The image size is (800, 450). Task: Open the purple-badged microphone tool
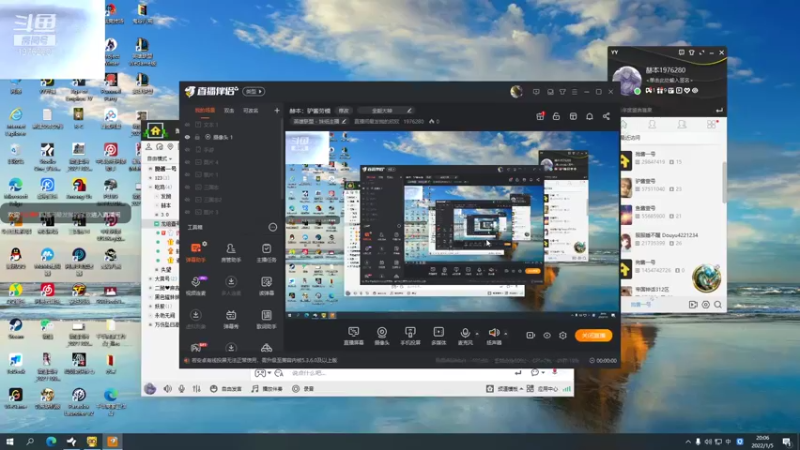(x=196, y=285)
